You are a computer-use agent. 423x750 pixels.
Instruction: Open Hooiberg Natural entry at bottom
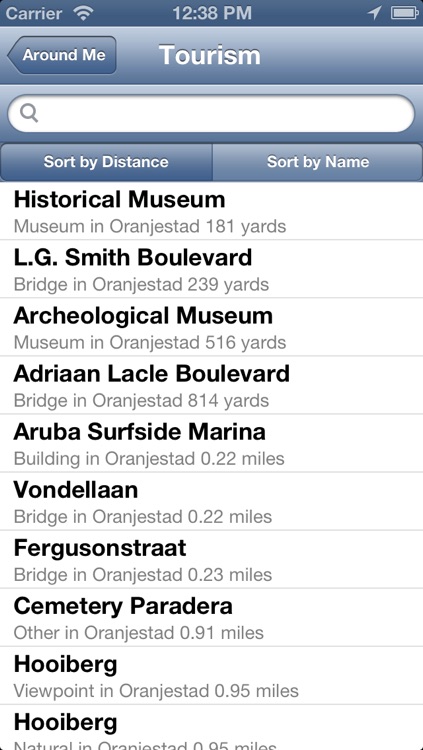[212, 728]
